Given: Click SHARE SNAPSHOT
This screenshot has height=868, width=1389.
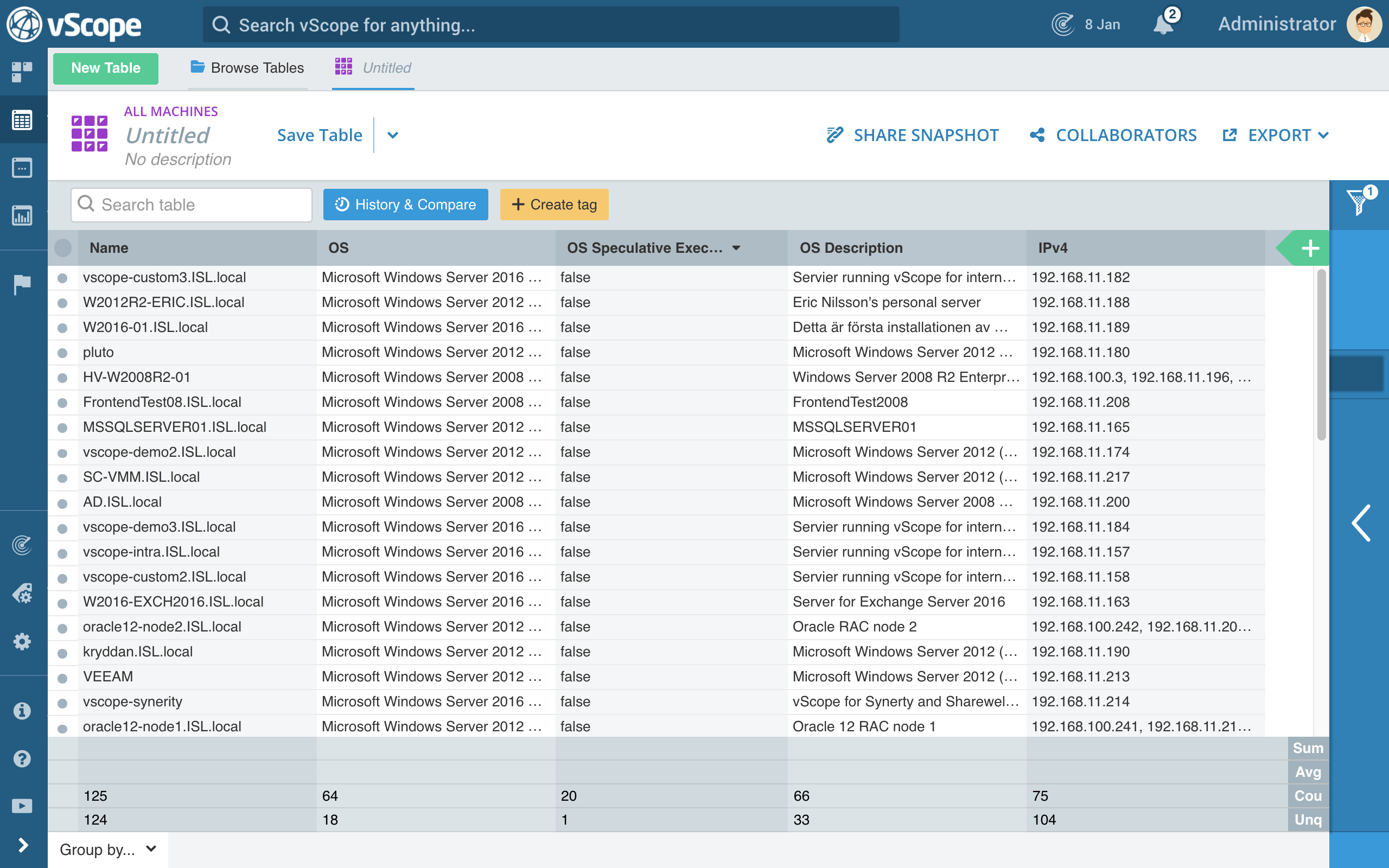Looking at the screenshot, I should tap(913, 136).
